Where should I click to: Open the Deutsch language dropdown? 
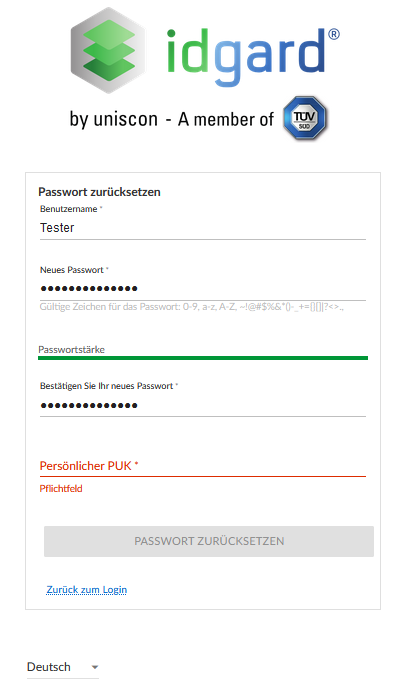click(63, 667)
